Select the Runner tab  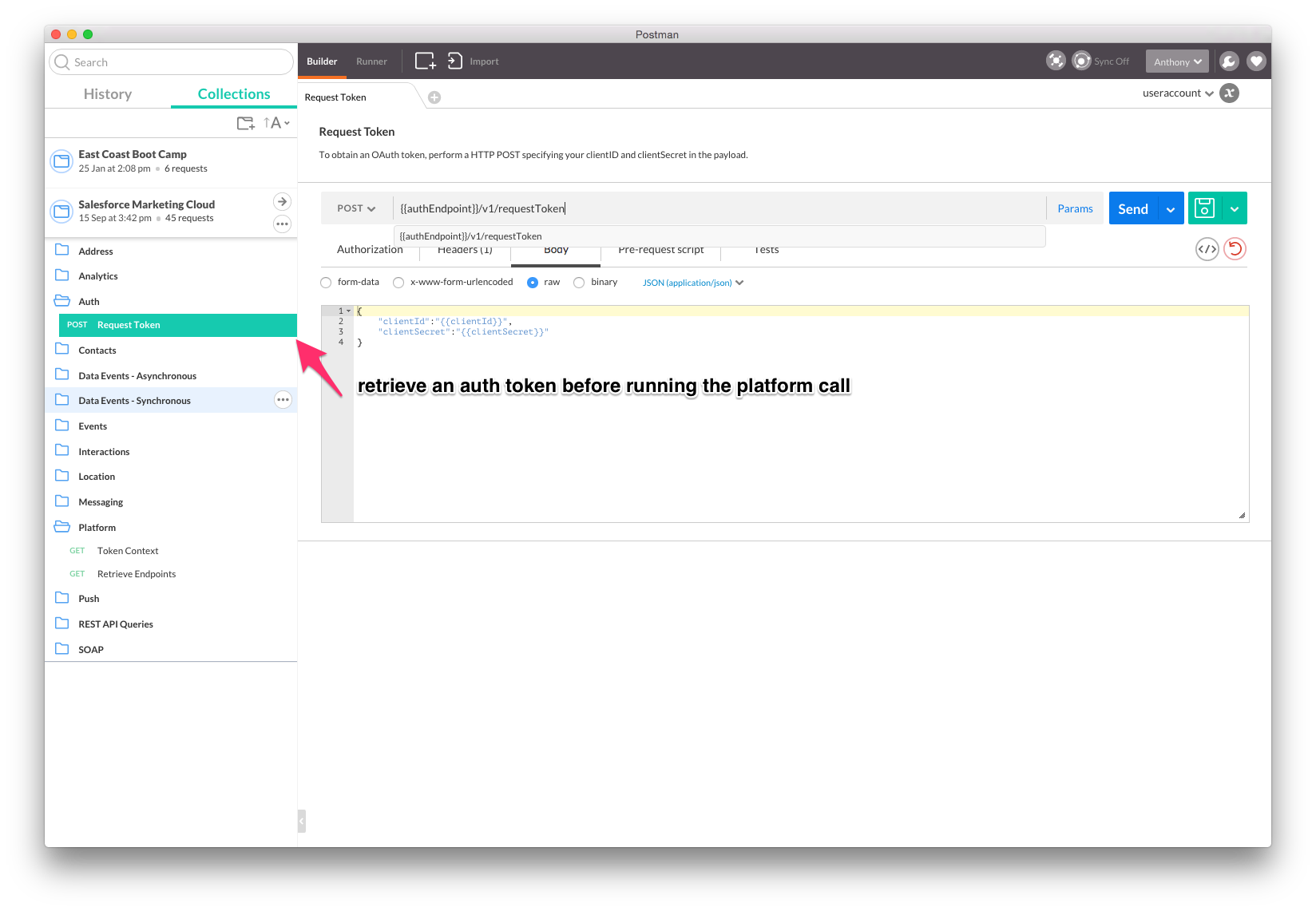(371, 61)
